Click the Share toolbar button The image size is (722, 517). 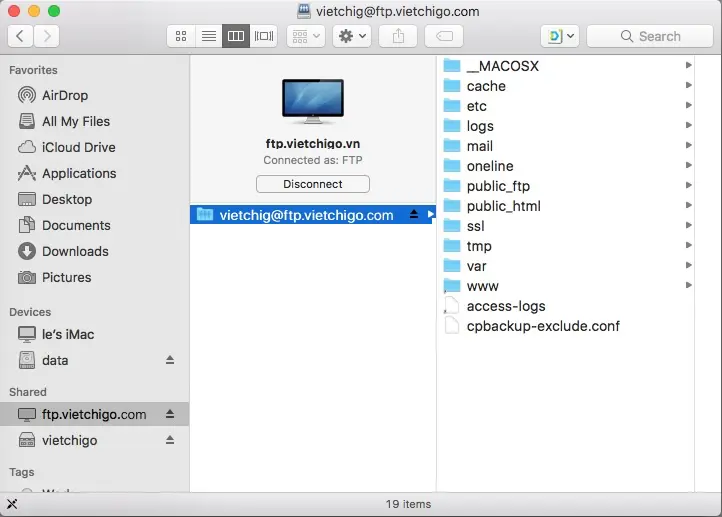[398, 36]
